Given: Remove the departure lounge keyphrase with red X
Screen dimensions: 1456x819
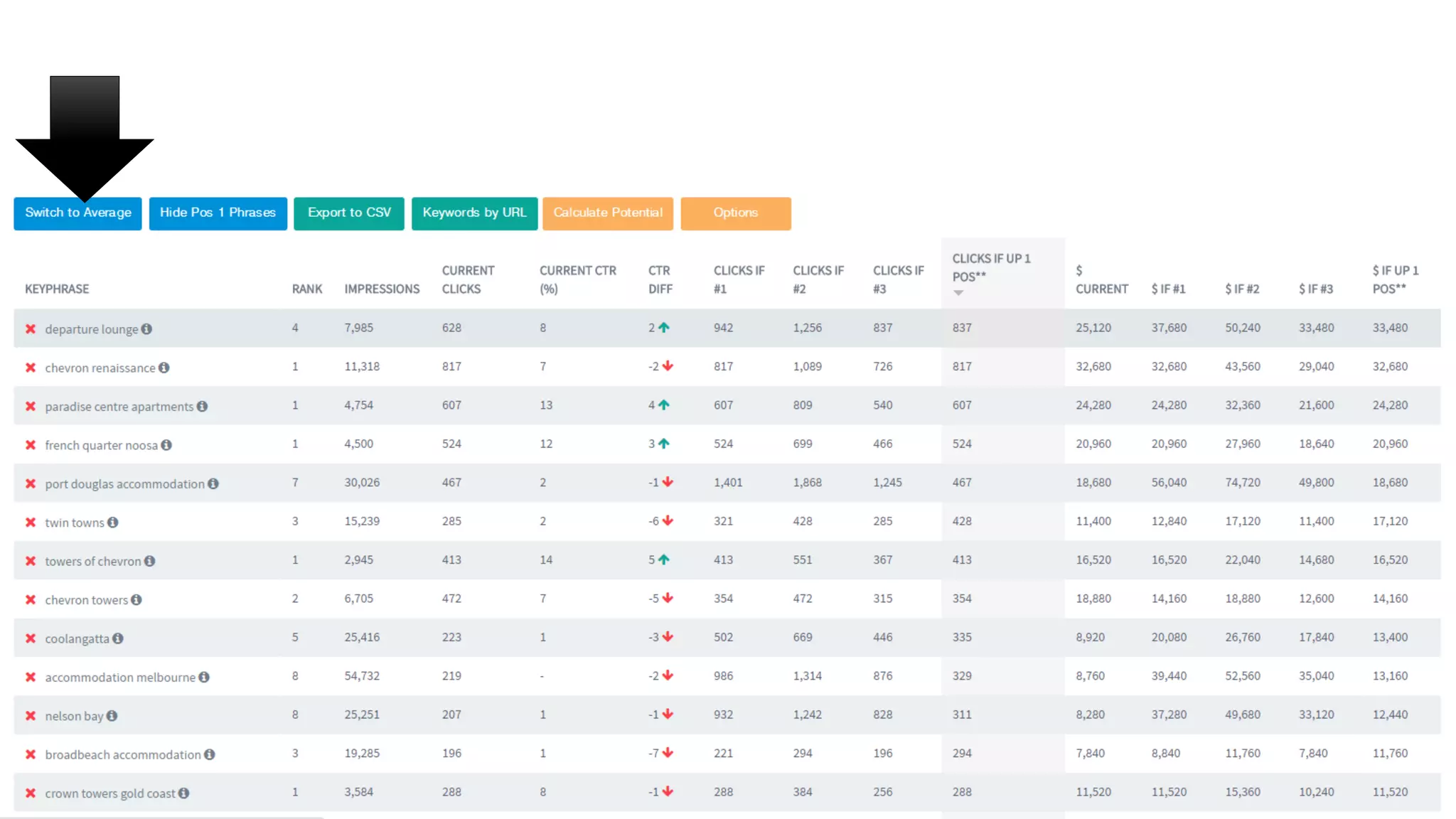Looking at the screenshot, I should pyautogui.click(x=31, y=329).
